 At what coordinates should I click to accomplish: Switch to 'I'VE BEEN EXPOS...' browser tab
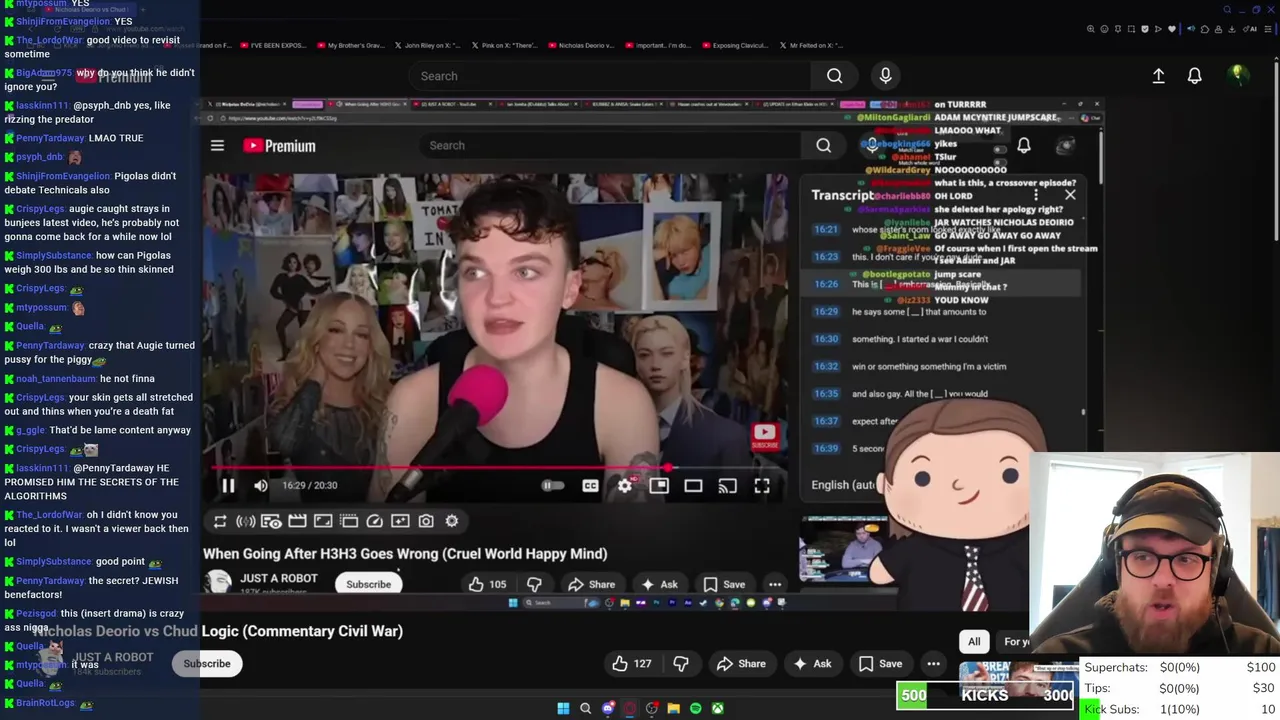[x=272, y=45]
